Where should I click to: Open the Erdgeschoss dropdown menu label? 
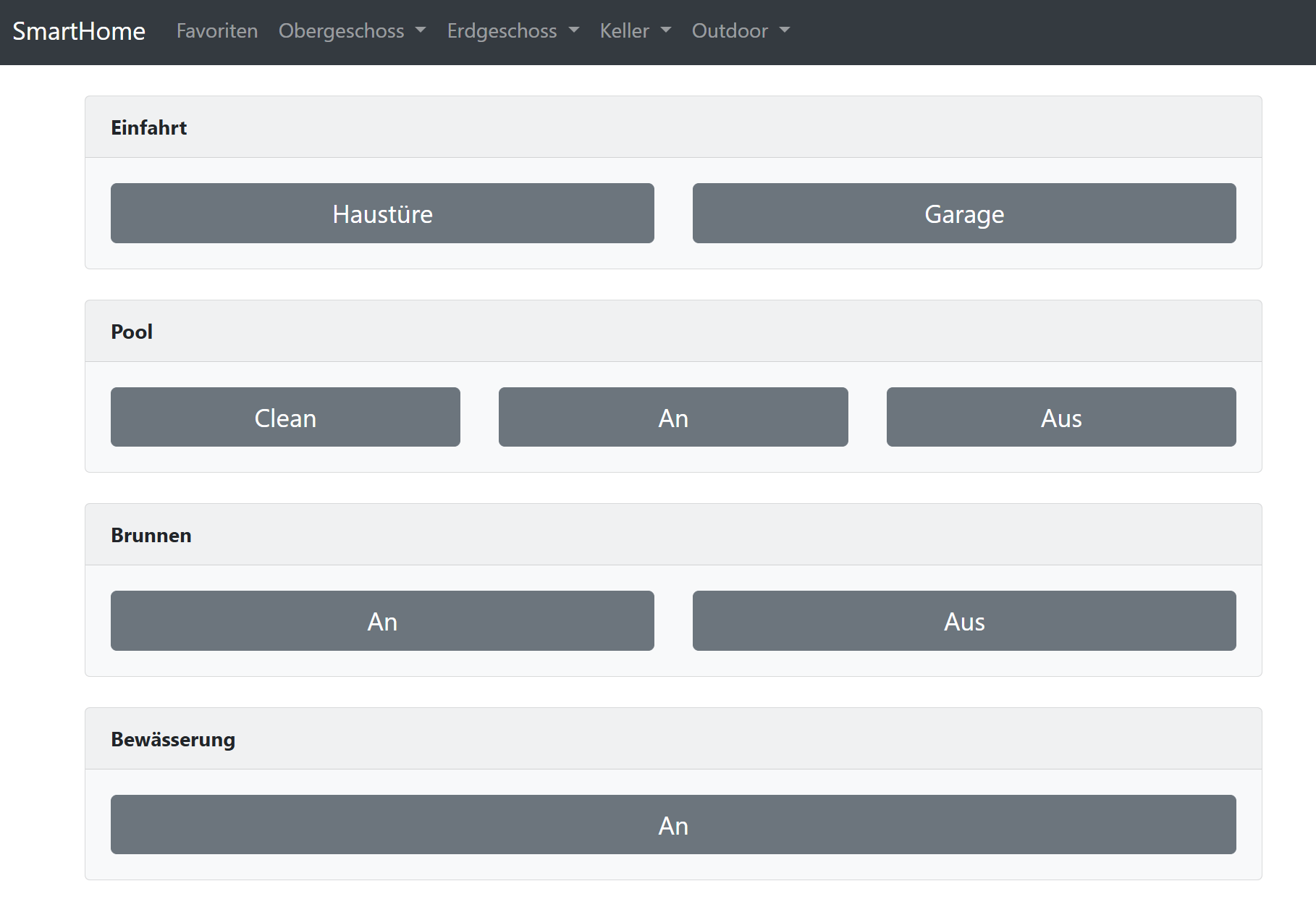click(502, 30)
